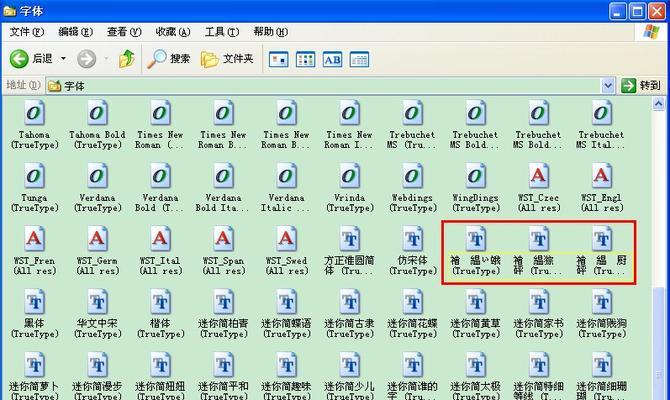The width and height of the screenshot is (670, 400).
Task: Expand the address bar dropdown arrow
Action: pos(608,86)
